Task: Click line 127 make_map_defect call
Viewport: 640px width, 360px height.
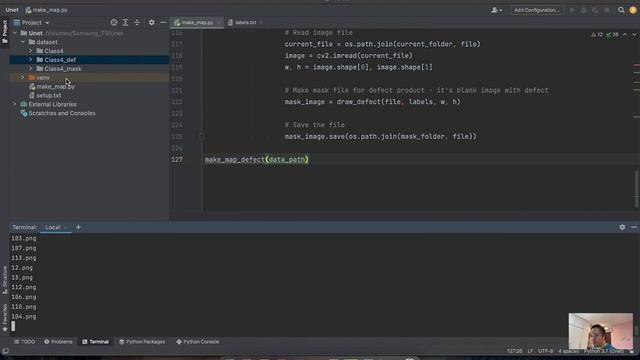Action: coord(256,160)
